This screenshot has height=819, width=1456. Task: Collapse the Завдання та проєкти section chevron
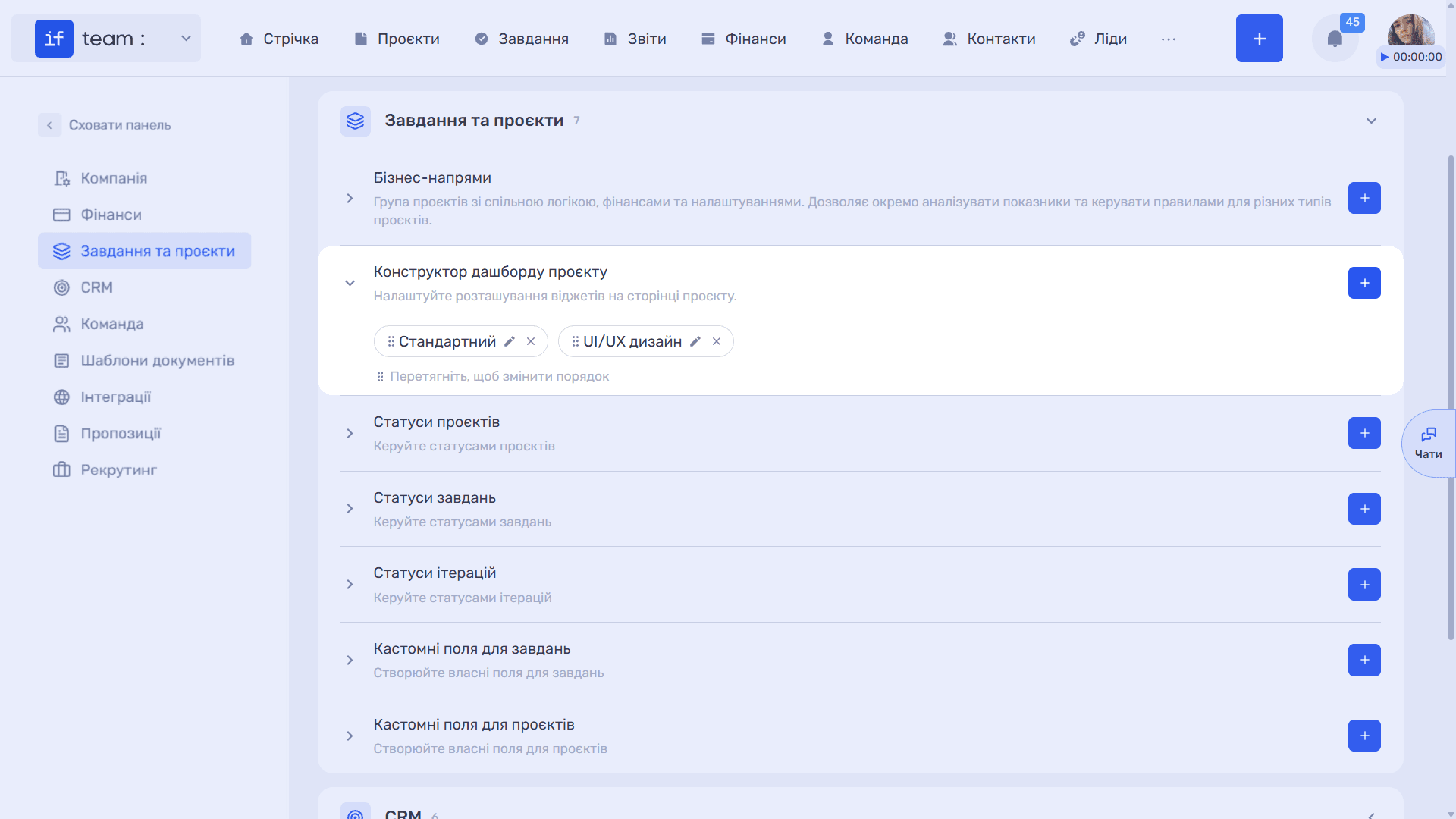coord(1371,121)
